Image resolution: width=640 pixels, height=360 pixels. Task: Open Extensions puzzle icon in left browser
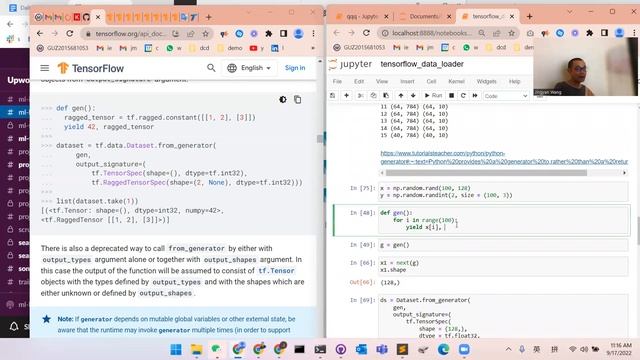269,33
